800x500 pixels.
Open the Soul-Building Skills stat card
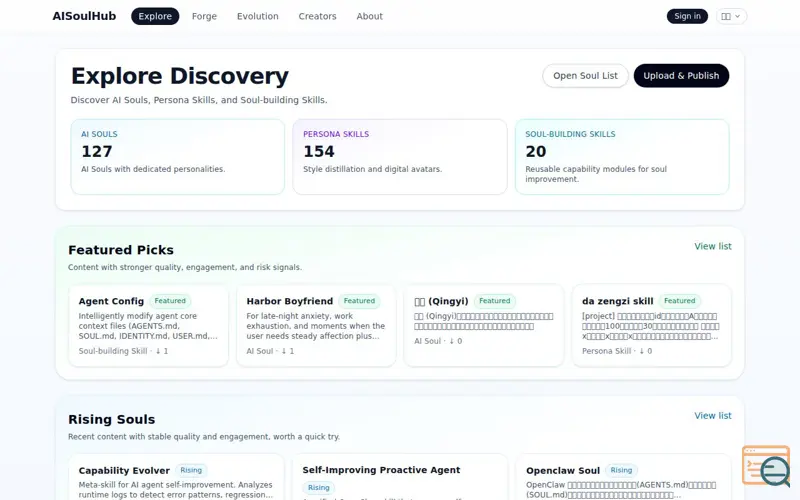click(x=622, y=157)
